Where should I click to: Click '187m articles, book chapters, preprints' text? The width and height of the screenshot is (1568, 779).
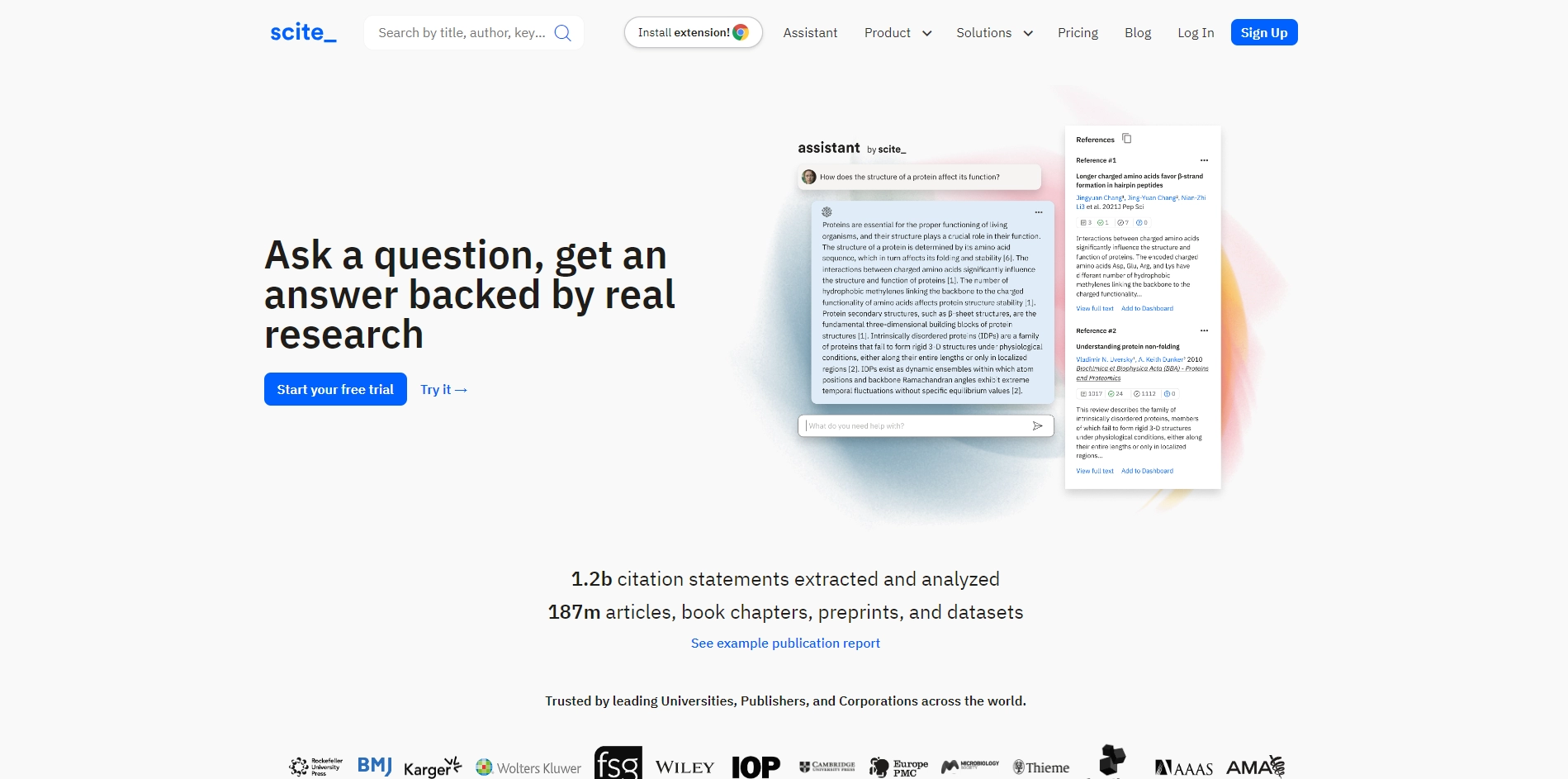tap(785, 612)
